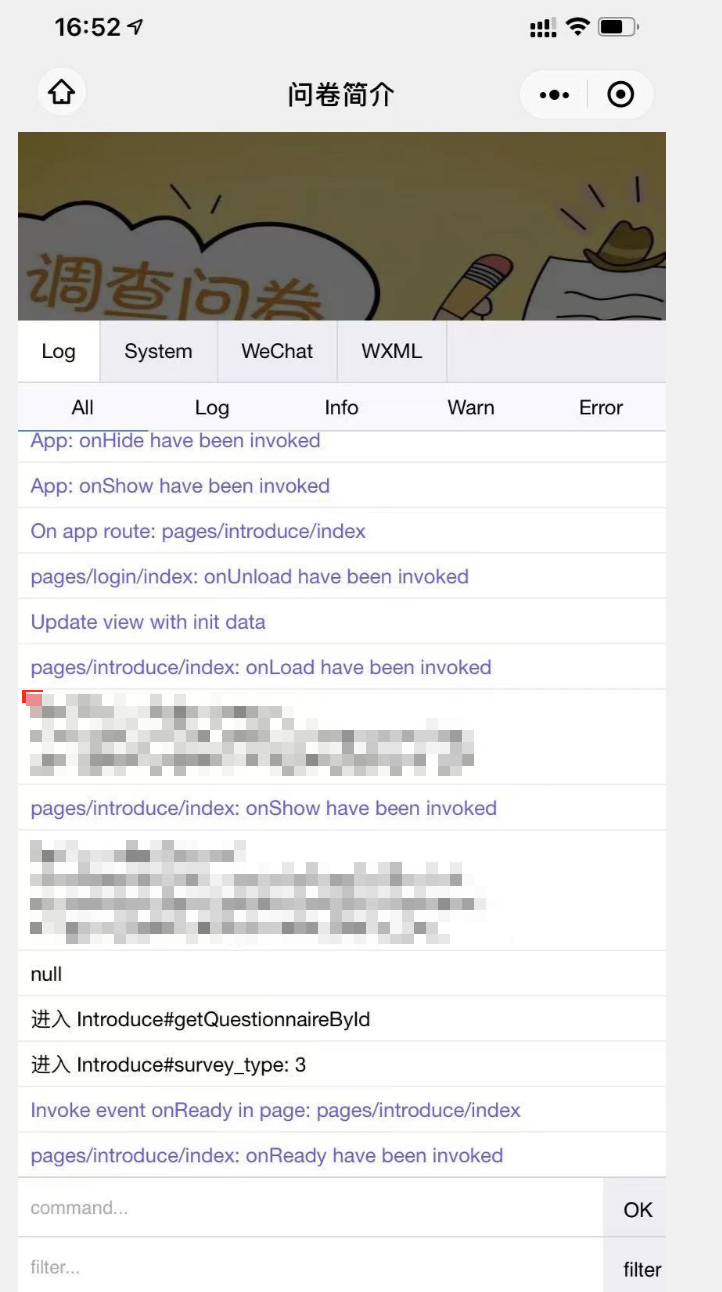Focus the filter text field
Image resolution: width=722 pixels, height=1292 pixels.
310,1266
